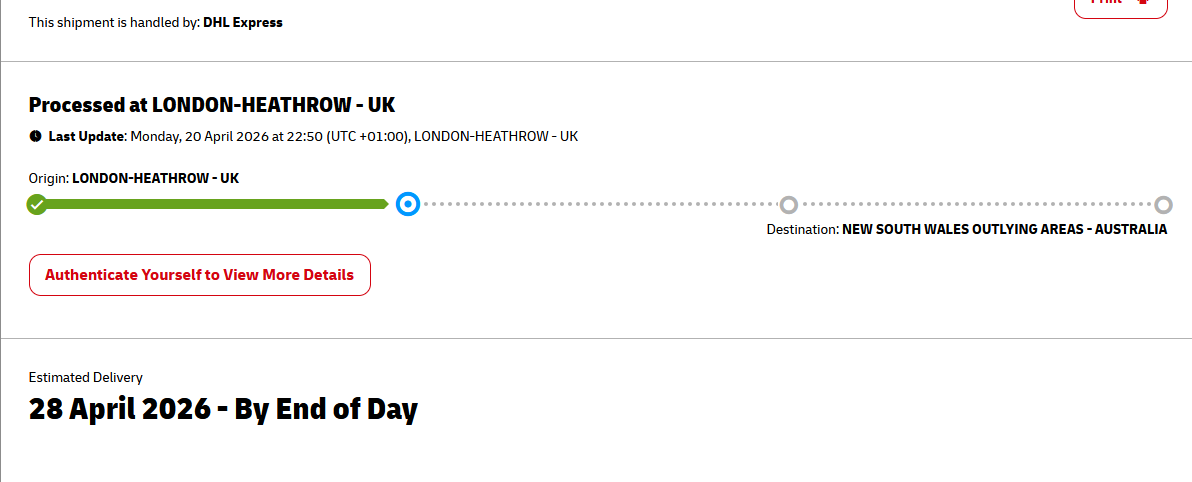This screenshot has height=482, width=1192.
Task: Click the bold Last Update label
Action: [x=86, y=136]
